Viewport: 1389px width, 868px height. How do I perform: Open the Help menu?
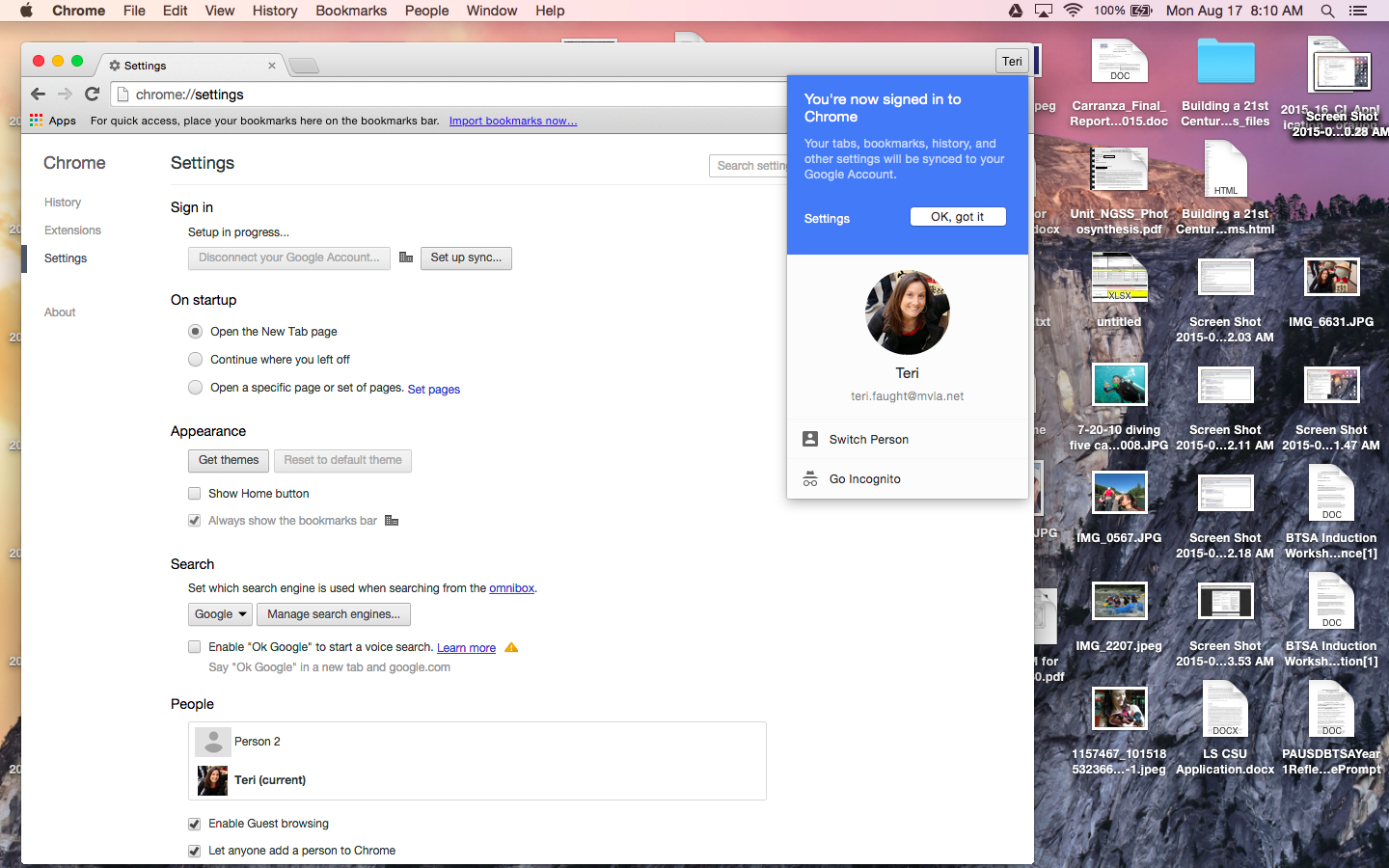pos(550,11)
